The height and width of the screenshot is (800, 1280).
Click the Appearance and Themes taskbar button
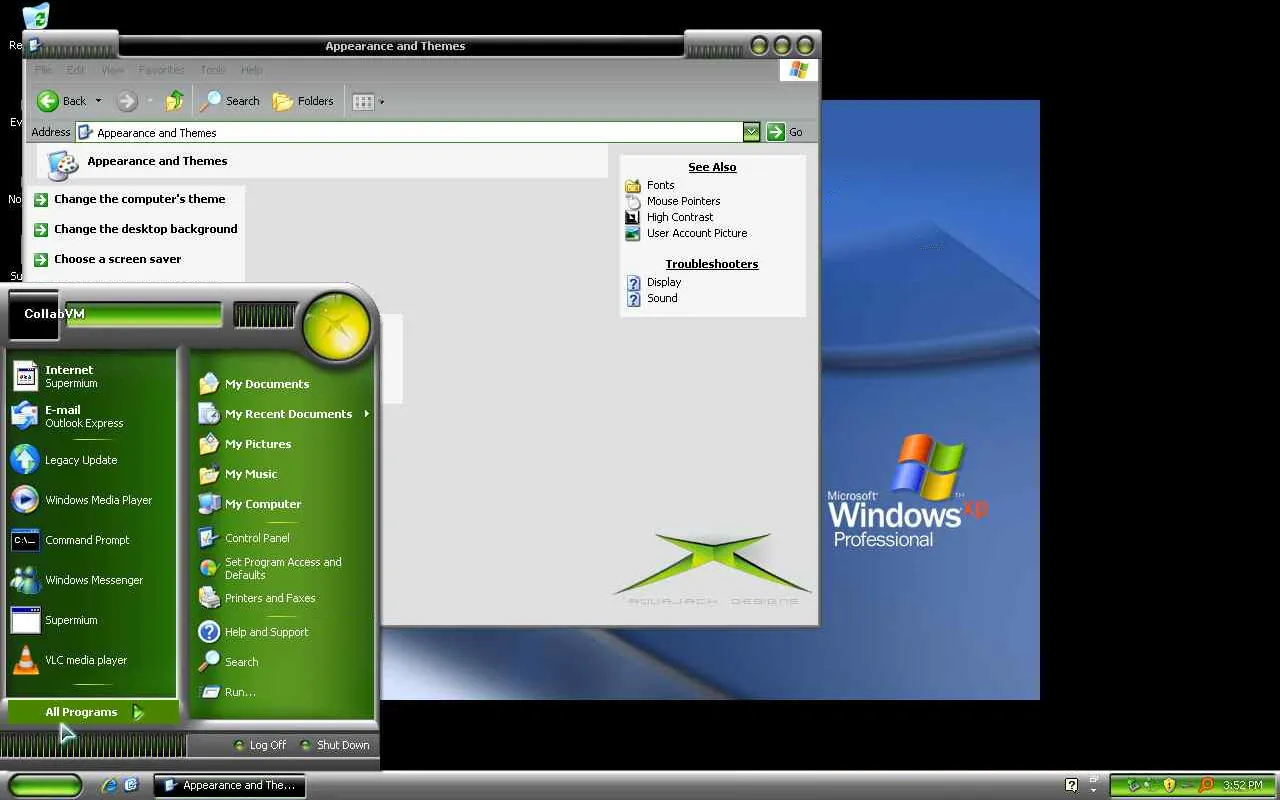[229, 785]
